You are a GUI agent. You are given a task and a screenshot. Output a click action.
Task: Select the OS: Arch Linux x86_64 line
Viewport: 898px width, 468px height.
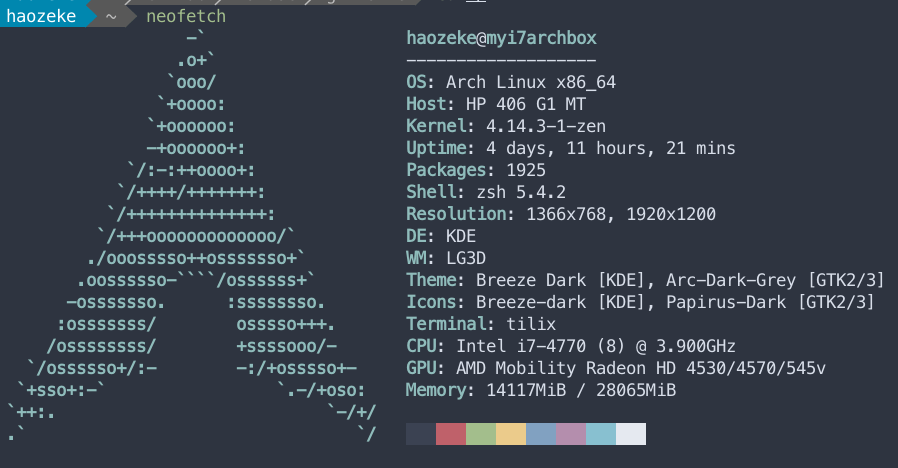(x=511, y=82)
